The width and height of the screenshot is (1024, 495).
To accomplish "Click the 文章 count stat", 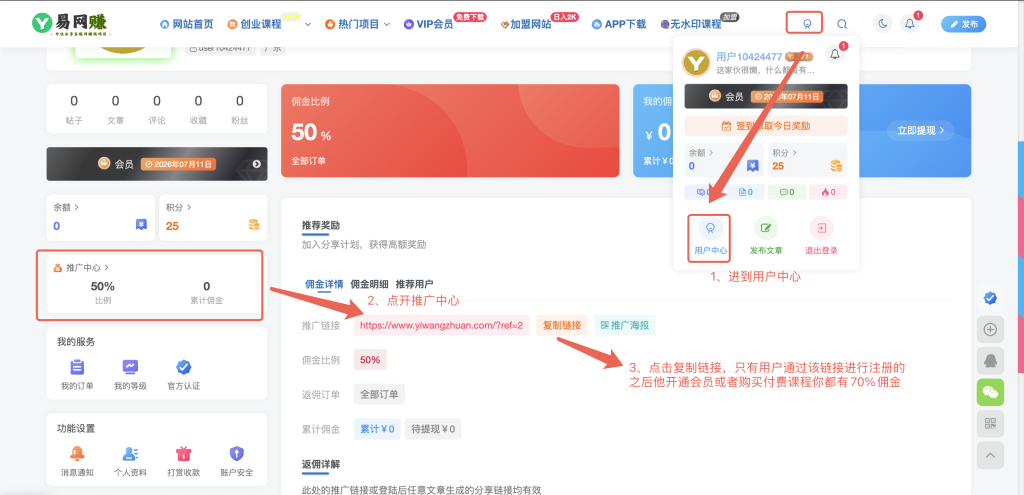I will [x=116, y=110].
